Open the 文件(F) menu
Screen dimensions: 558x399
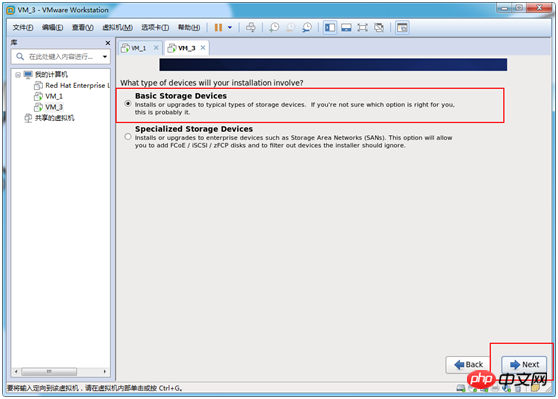pyautogui.click(x=23, y=27)
